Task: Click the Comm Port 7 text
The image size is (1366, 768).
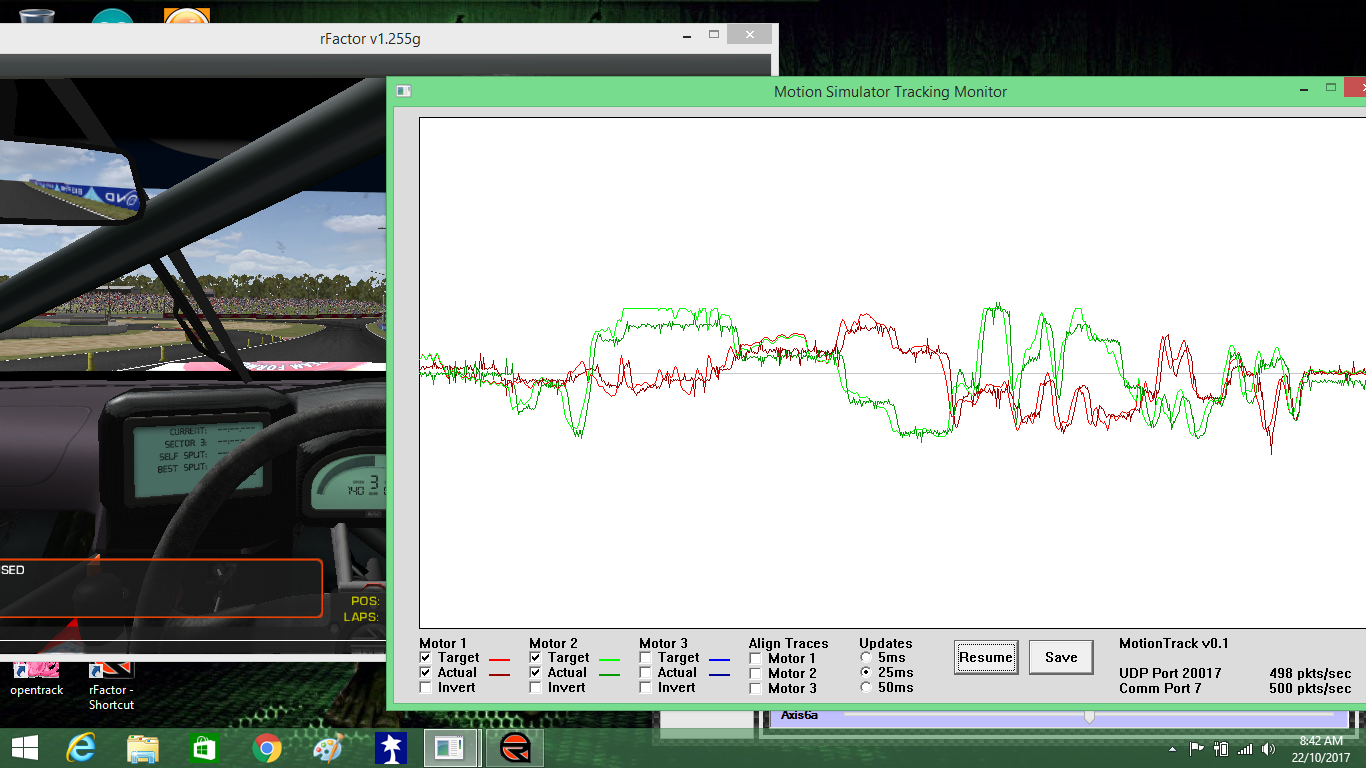Action: 1160,688
